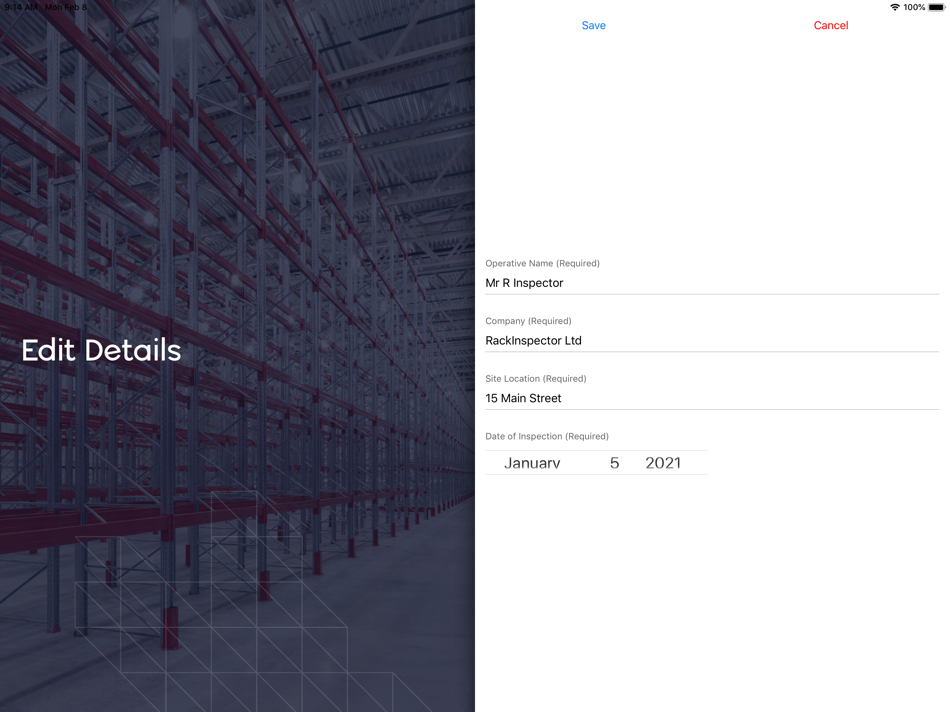Tap the Date of Inspection (Required) label
Image resolution: width=950 pixels, height=712 pixels.
click(x=546, y=436)
